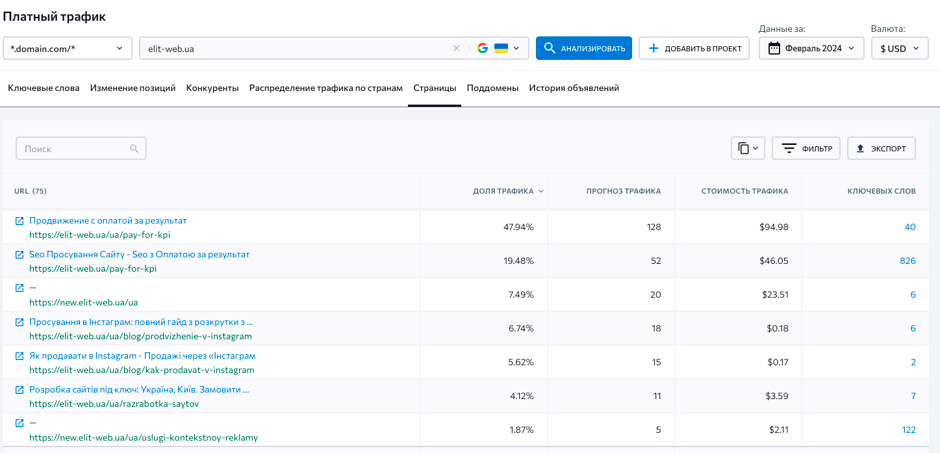This screenshot has width=940, height=453.
Task: Open История объявлений tab
Action: click(574, 88)
